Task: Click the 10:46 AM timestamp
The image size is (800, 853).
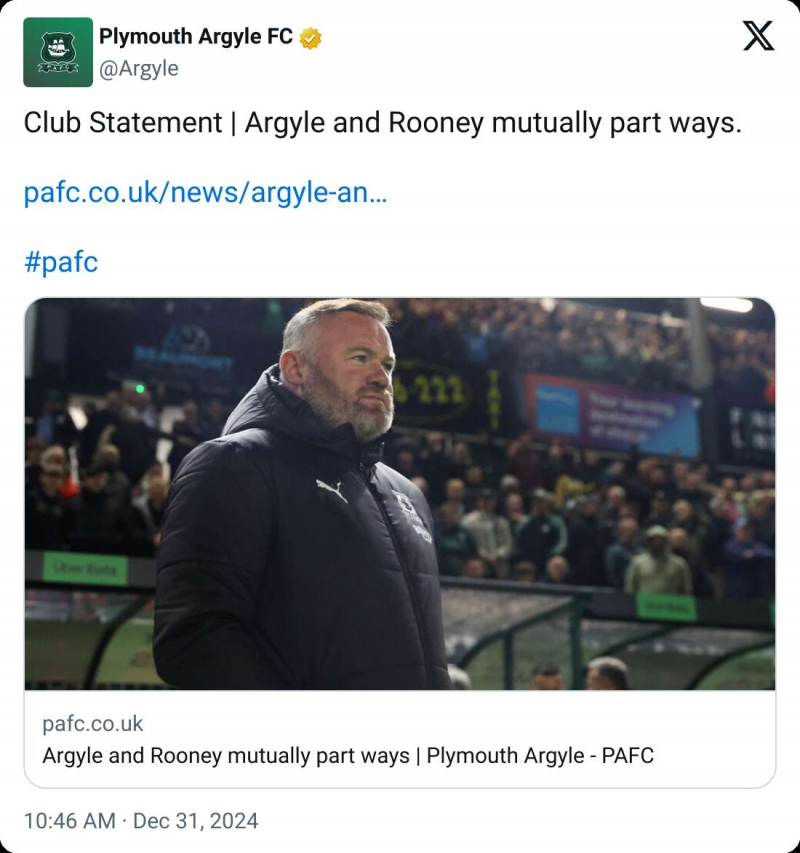Action: [x=69, y=821]
